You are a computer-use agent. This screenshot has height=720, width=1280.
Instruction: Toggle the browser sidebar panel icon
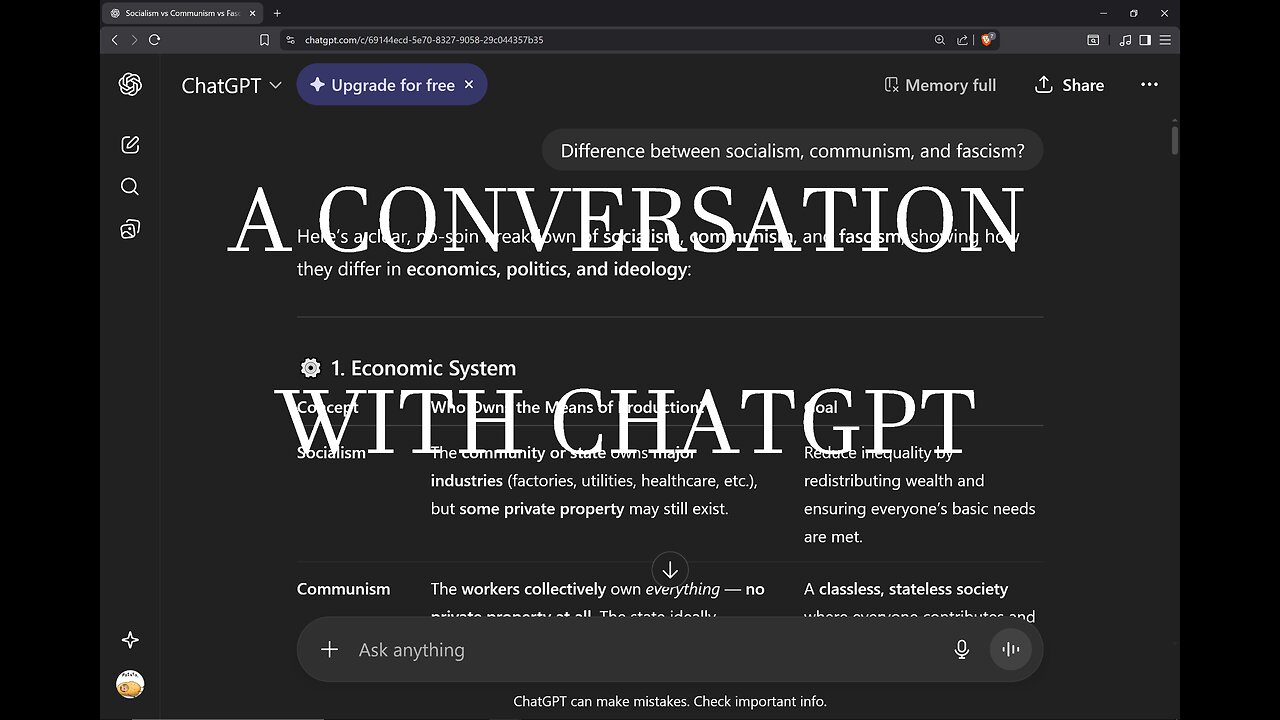pos(1145,40)
